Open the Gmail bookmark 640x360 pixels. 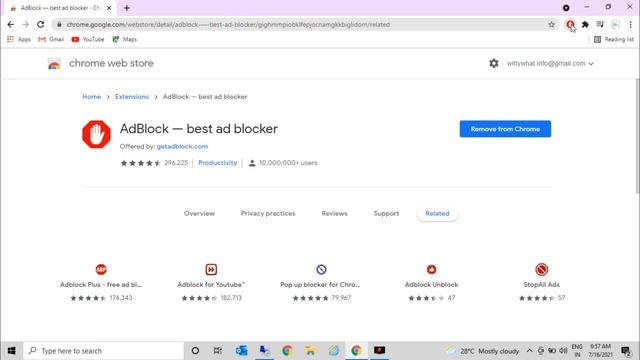51,39
